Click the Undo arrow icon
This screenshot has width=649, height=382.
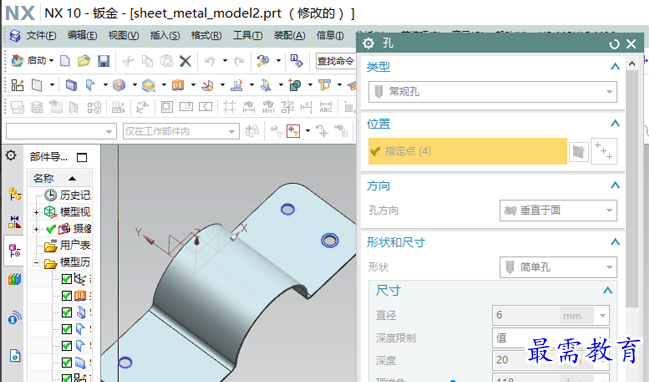pos(210,61)
